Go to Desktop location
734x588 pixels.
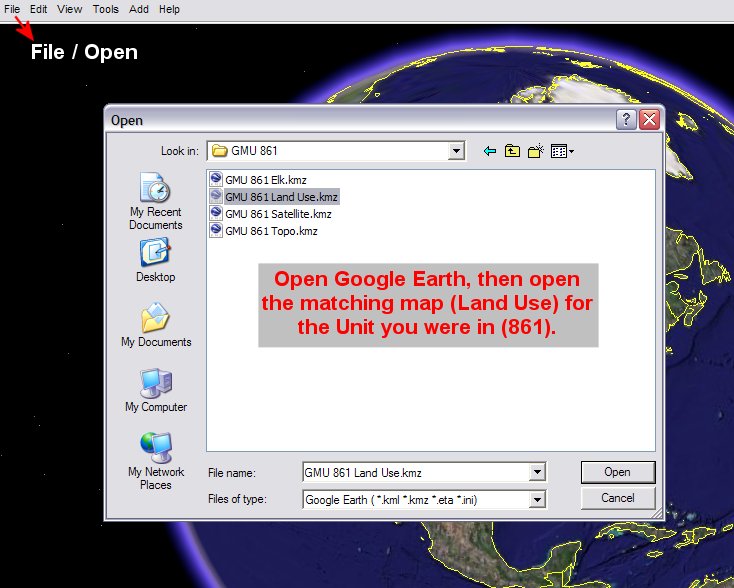156,260
